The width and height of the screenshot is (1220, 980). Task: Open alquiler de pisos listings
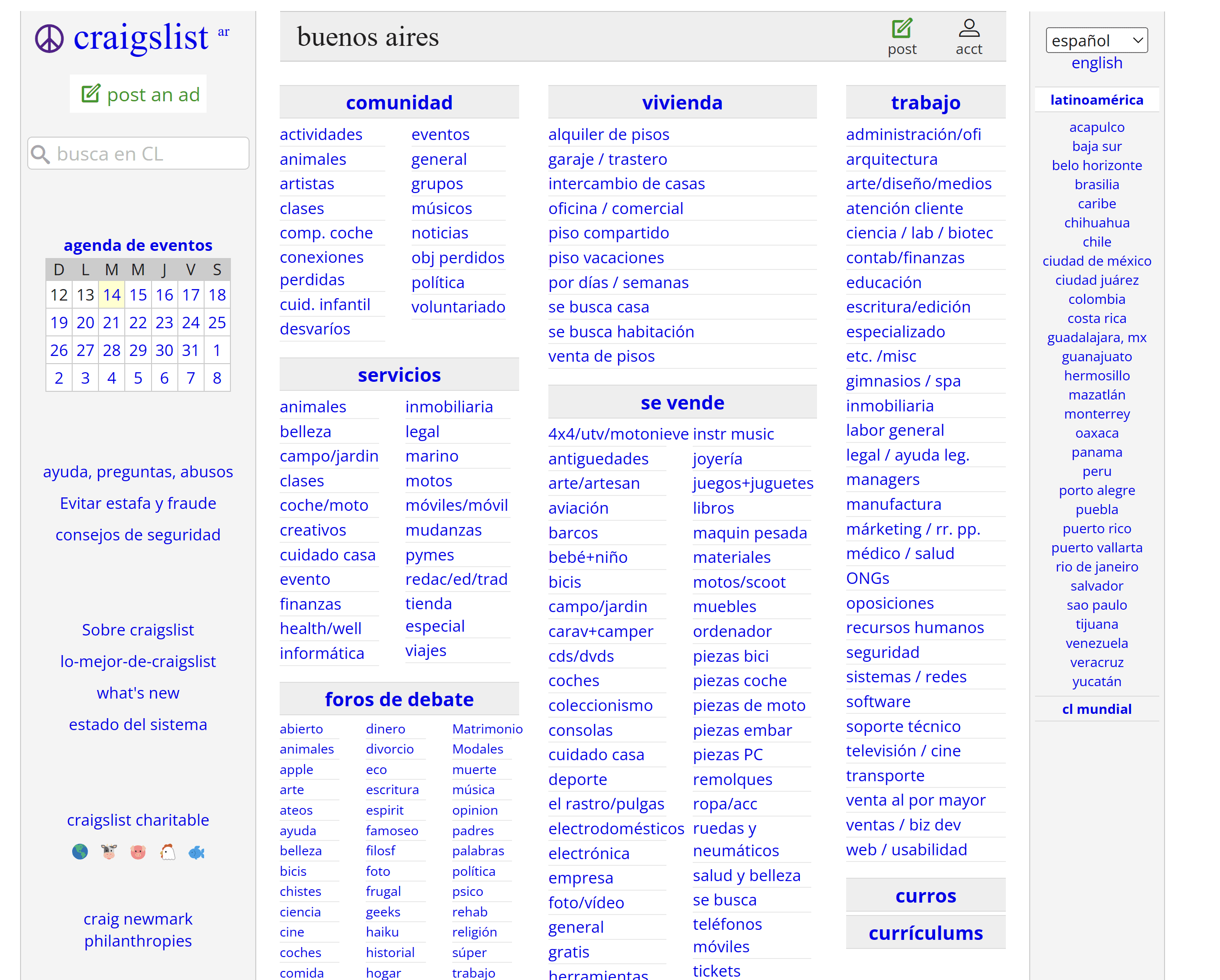point(608,134)
